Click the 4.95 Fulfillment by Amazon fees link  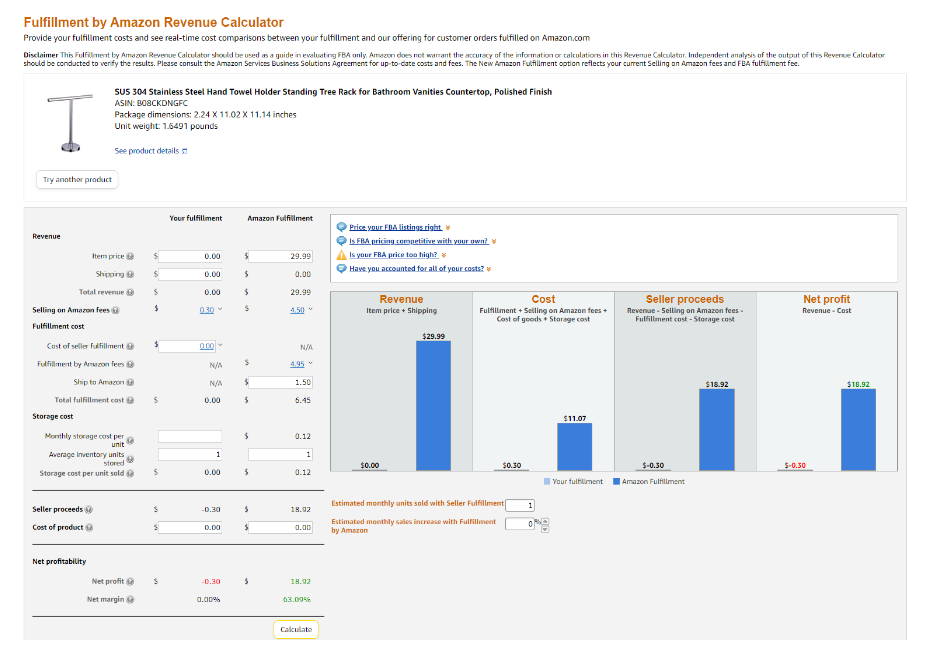tap(297, 364)
